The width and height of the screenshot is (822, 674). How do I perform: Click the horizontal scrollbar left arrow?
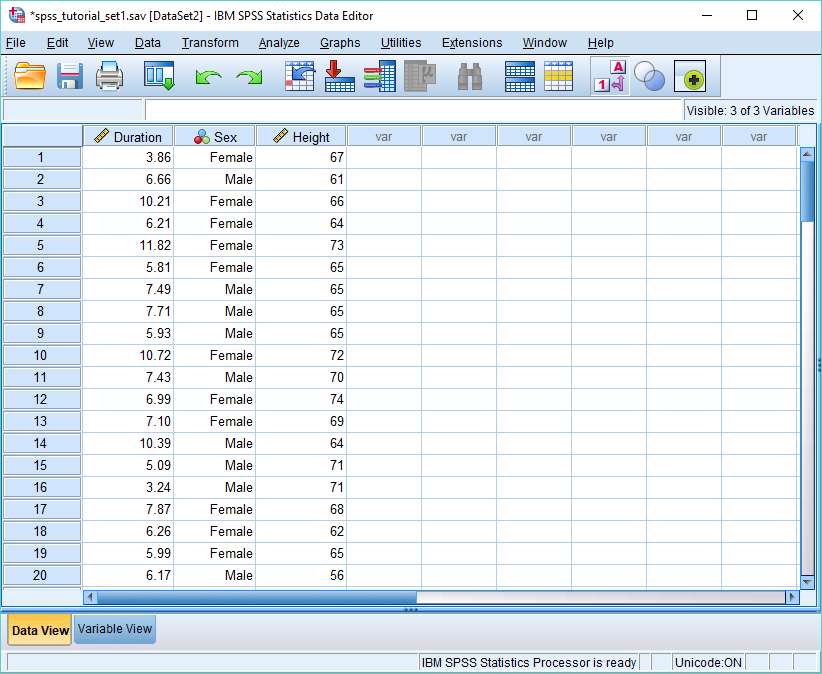90,597
